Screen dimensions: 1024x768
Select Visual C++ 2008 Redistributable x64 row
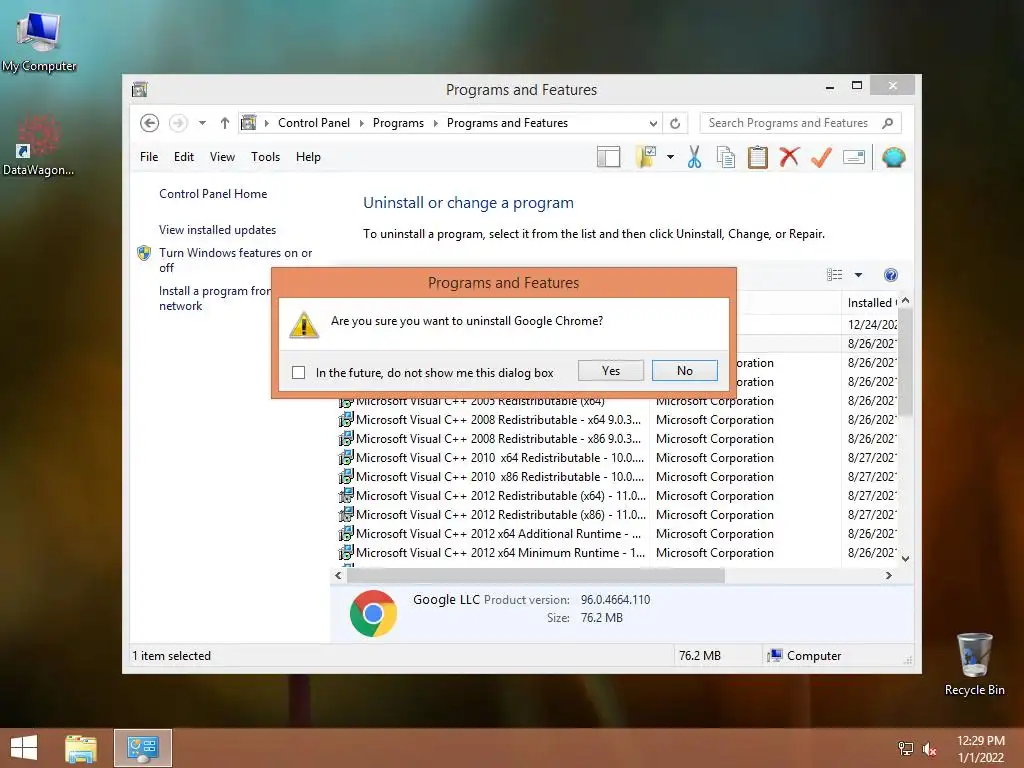point(617,420)
